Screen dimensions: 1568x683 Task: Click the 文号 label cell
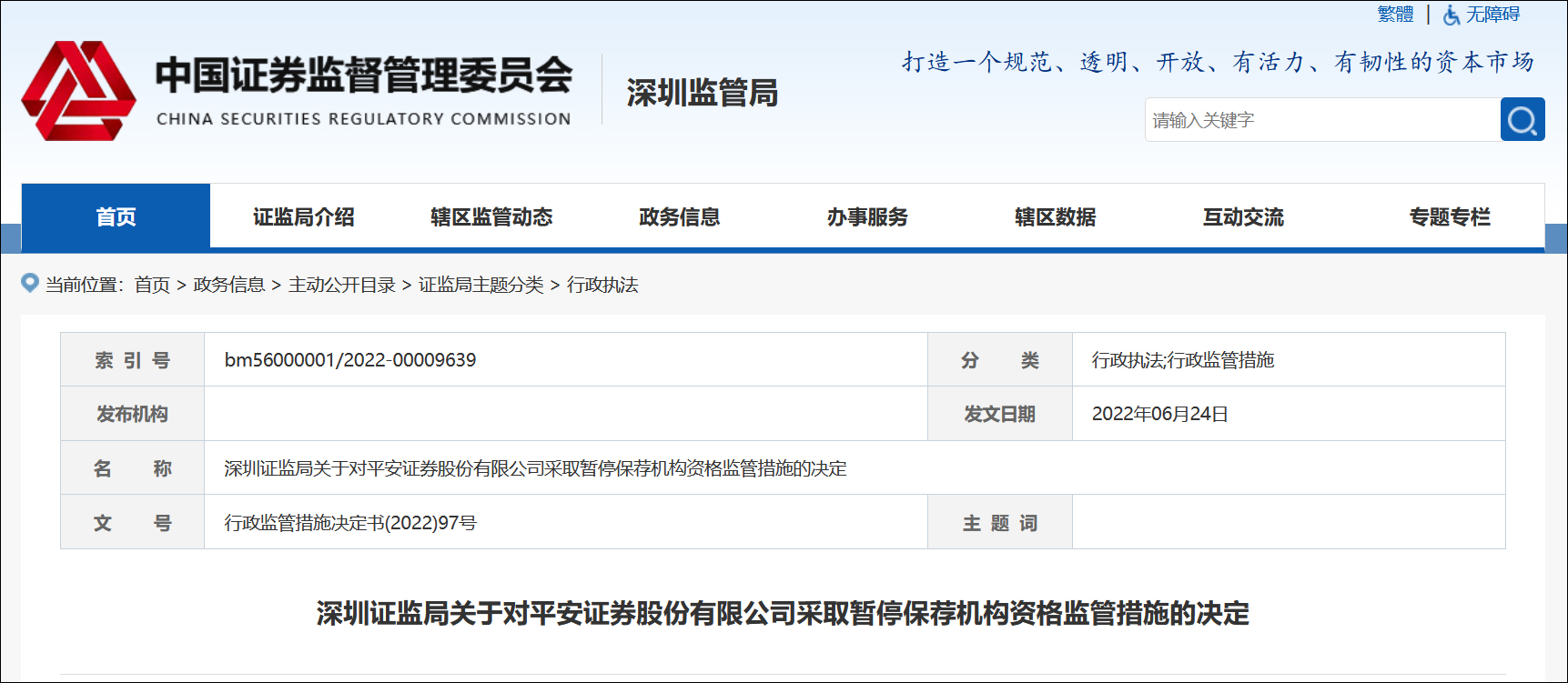pyautogui.click(x=133, y=523)
